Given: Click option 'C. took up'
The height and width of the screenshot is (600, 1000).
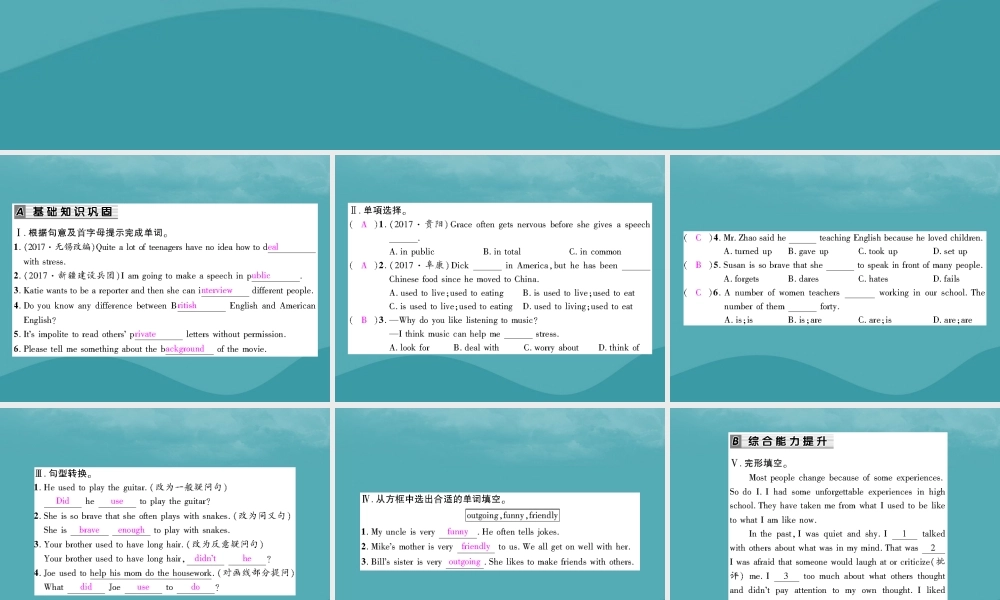Looking at the screenshot, I should point(878,251).
